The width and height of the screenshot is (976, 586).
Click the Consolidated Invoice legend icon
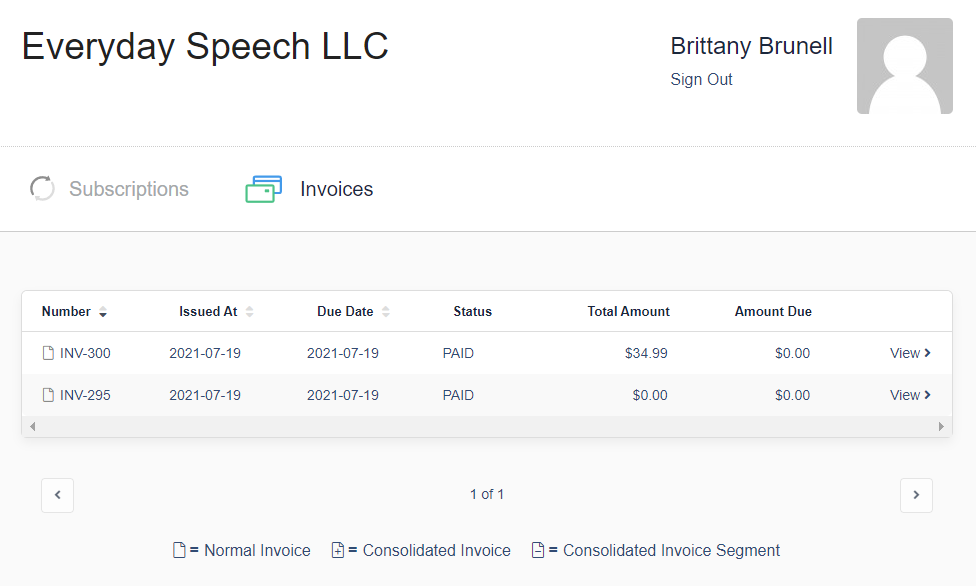pyautogui.click(x=337, y=551)
